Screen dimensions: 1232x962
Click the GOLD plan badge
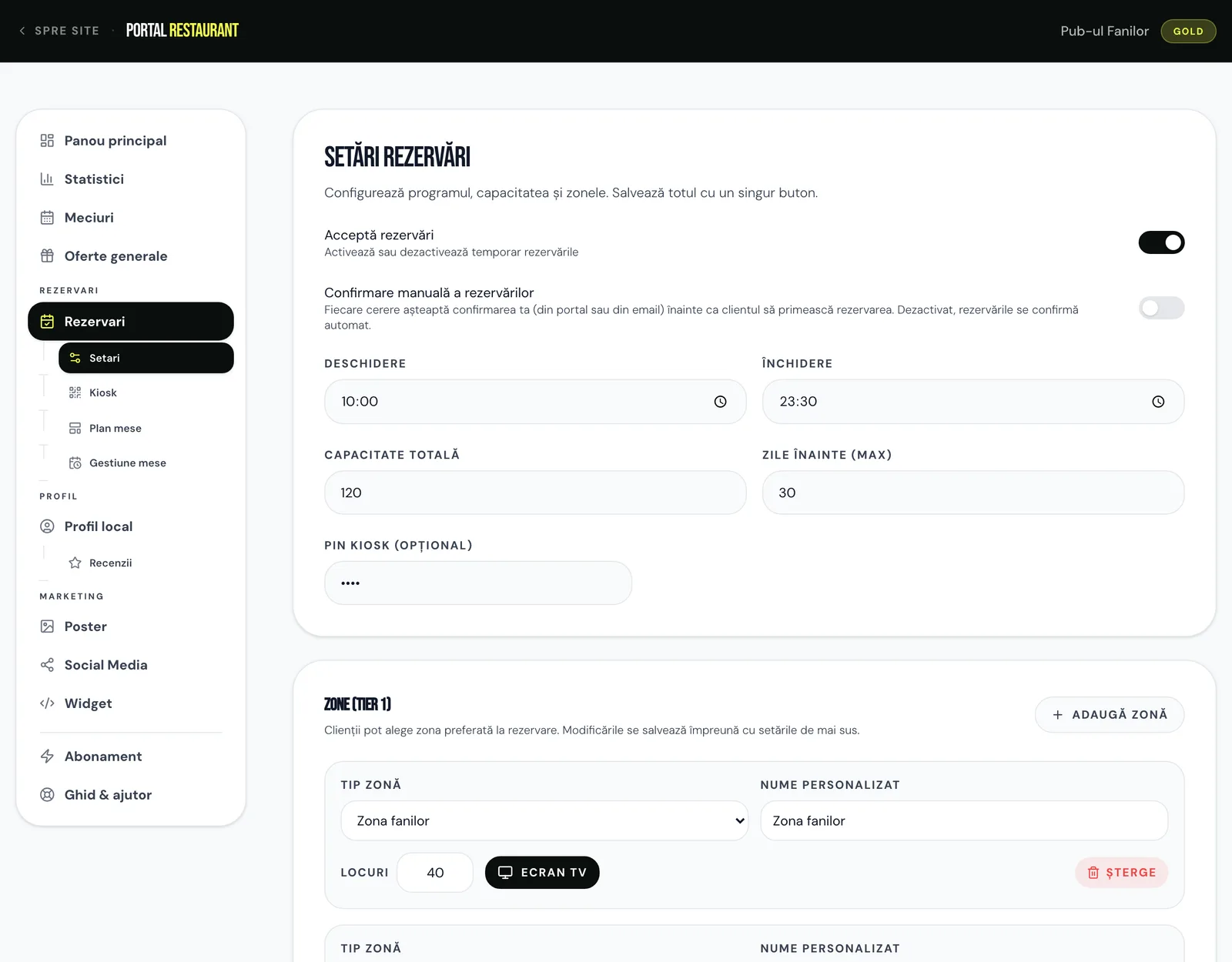(x=1188, y=32)
